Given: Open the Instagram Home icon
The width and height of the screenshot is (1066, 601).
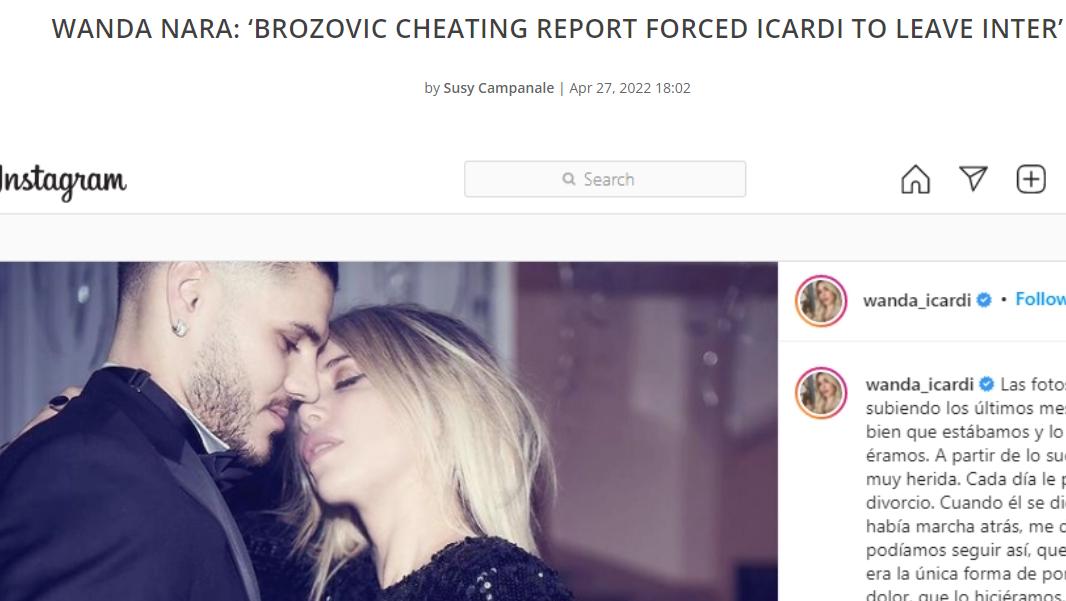Looking at the screenshot, I should (x=915, y=179).
